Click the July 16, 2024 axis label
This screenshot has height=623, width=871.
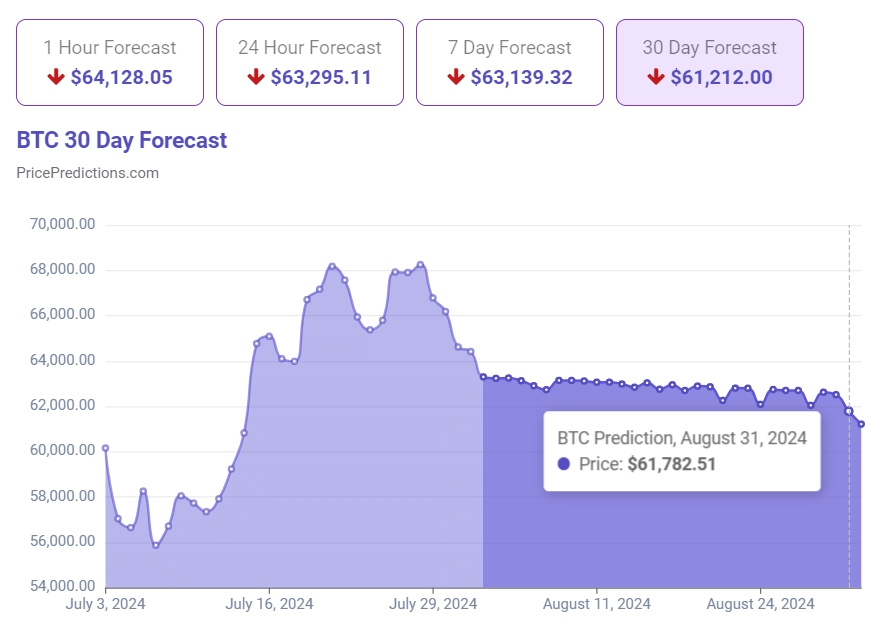(x=269, y=604)
